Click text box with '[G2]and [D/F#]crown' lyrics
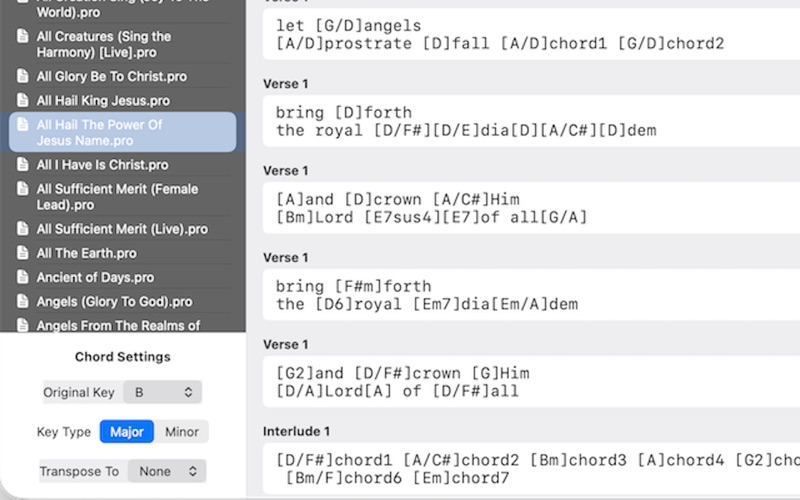 (x=531, y=382)
